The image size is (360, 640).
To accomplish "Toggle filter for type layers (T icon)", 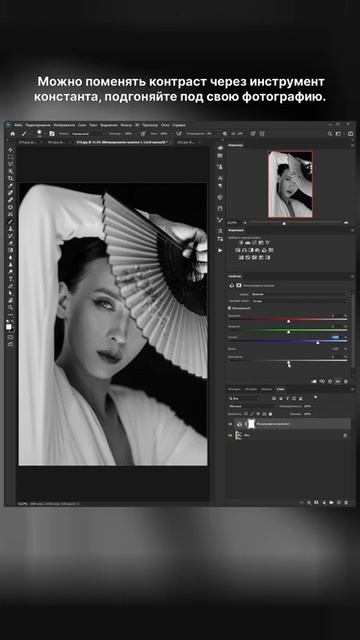I will [287, 398].
